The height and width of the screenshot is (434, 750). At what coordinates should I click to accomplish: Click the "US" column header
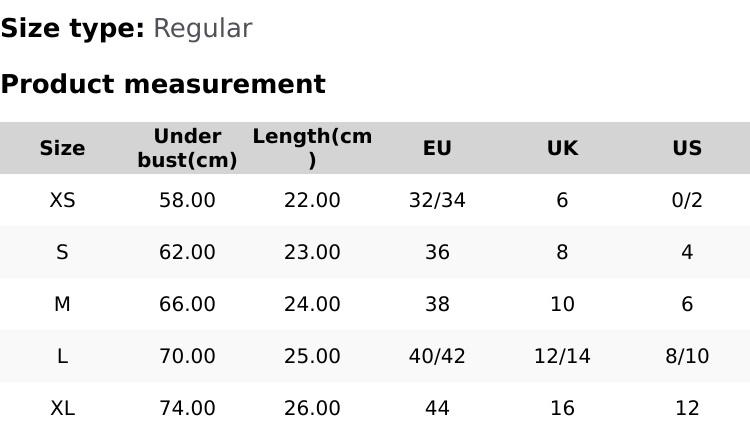pos(687,148)
